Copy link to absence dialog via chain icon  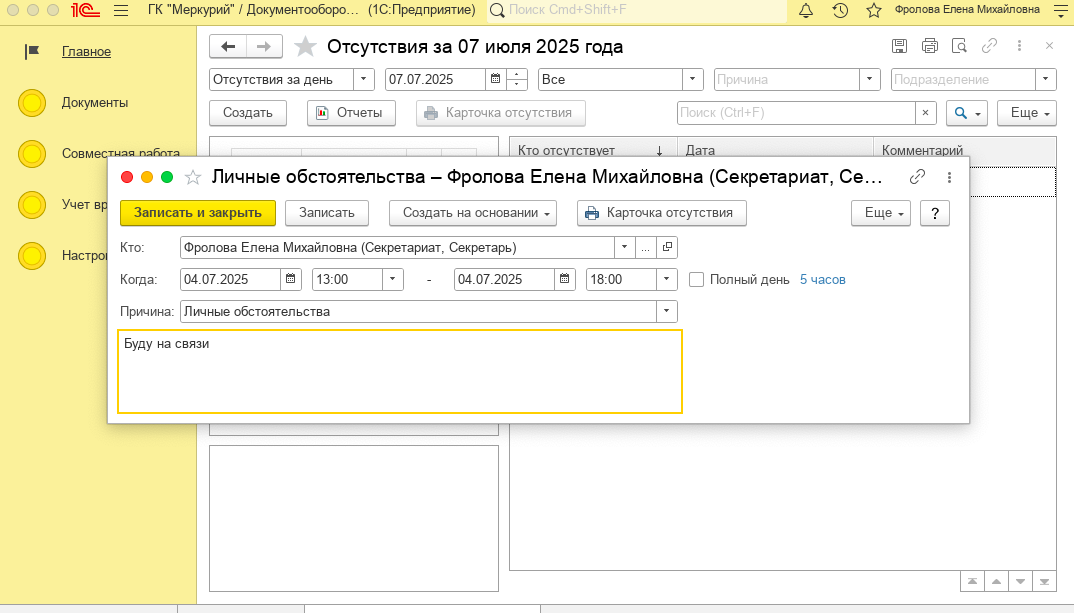(x=917, y=177)
